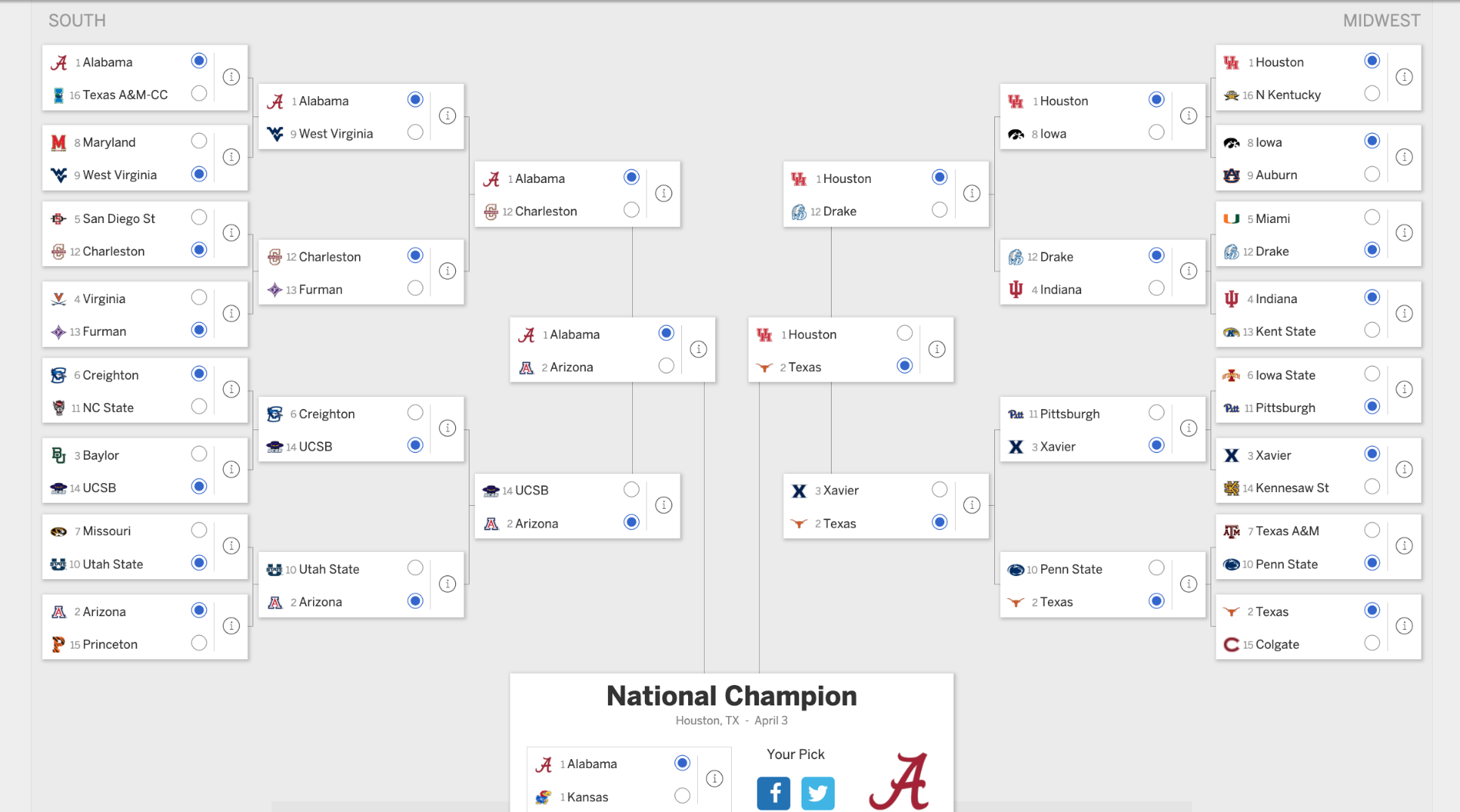Click the Kennesaw St team name

point(1291,488)
